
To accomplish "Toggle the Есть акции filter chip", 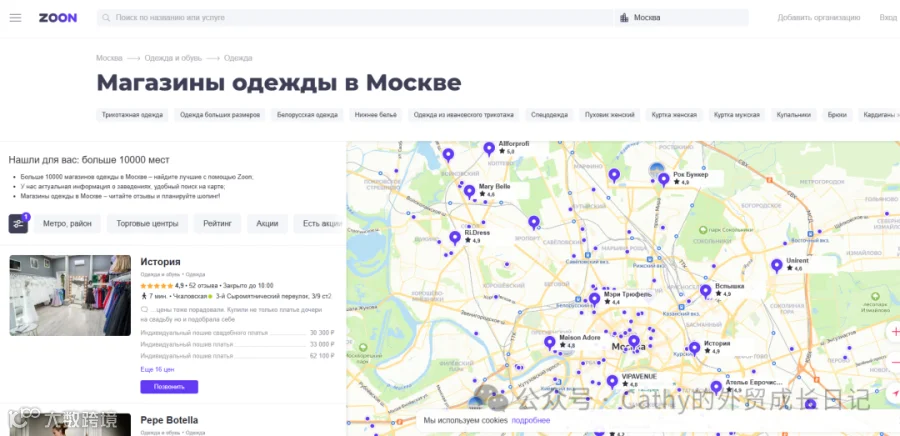I will (320, 224).
